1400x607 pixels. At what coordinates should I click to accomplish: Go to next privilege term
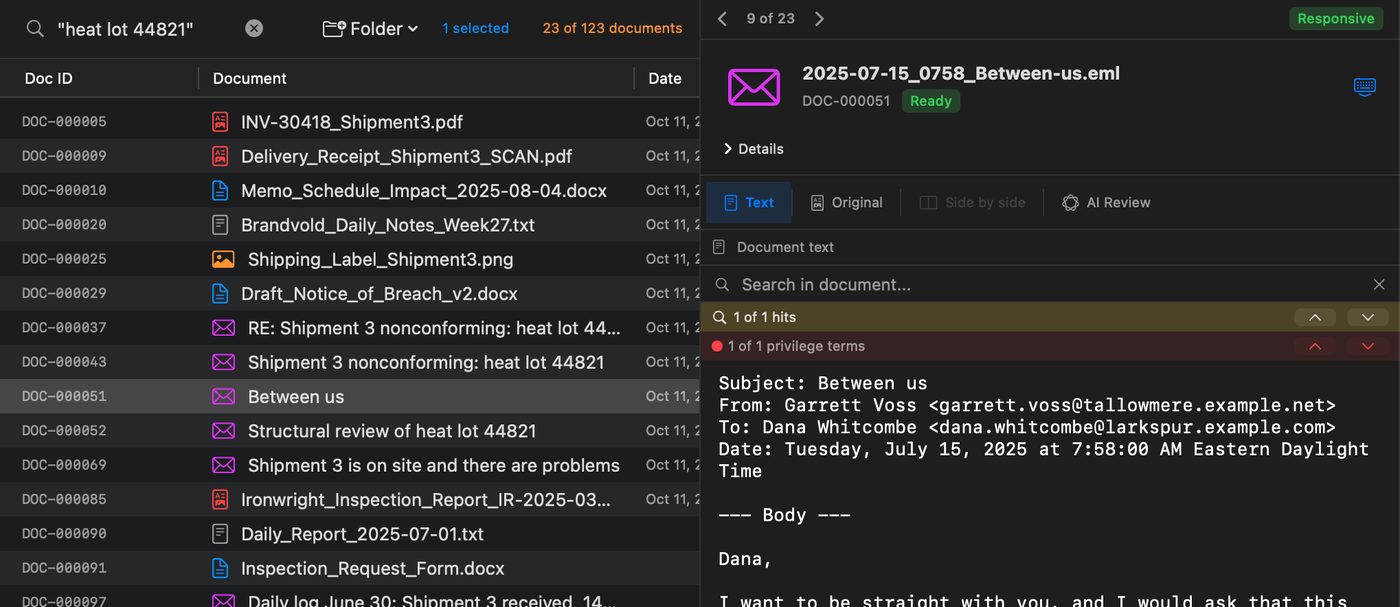1367,346
